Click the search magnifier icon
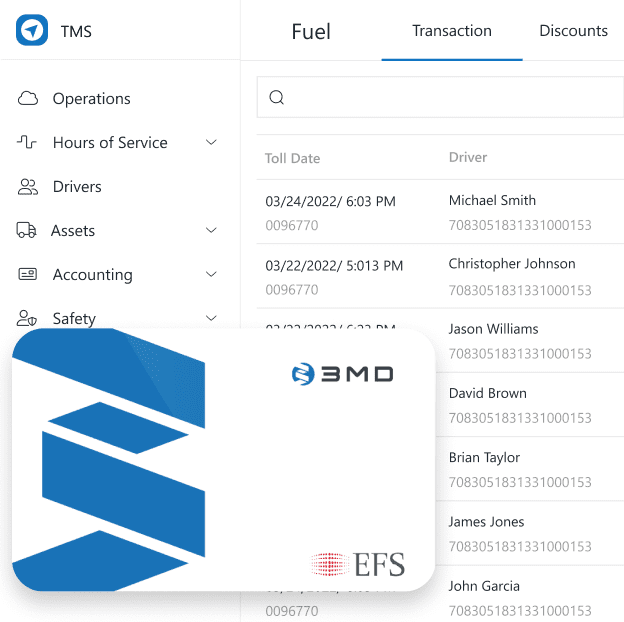The image size is (624, 622). pos(277,97)
